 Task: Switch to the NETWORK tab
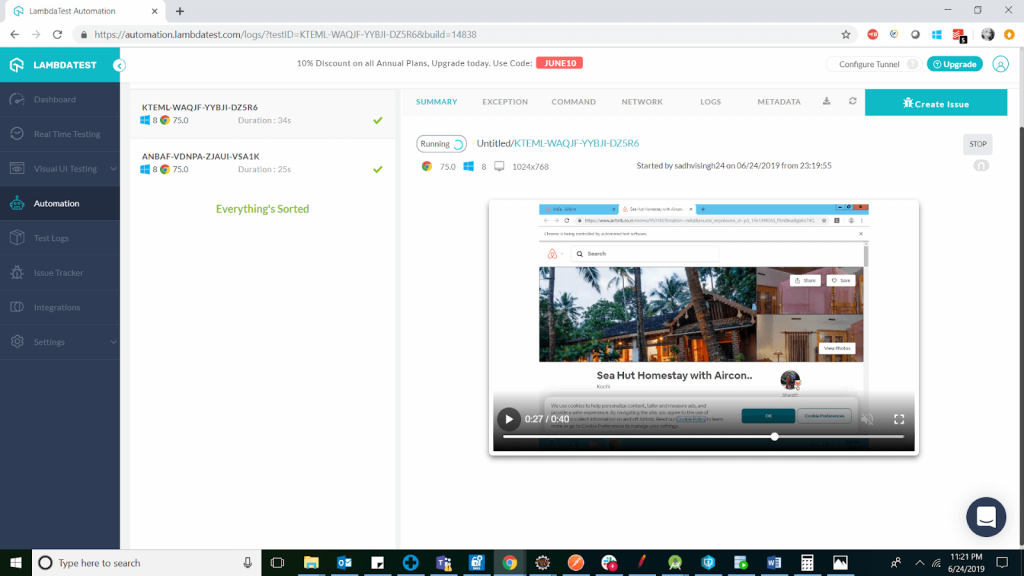(642, 101)
